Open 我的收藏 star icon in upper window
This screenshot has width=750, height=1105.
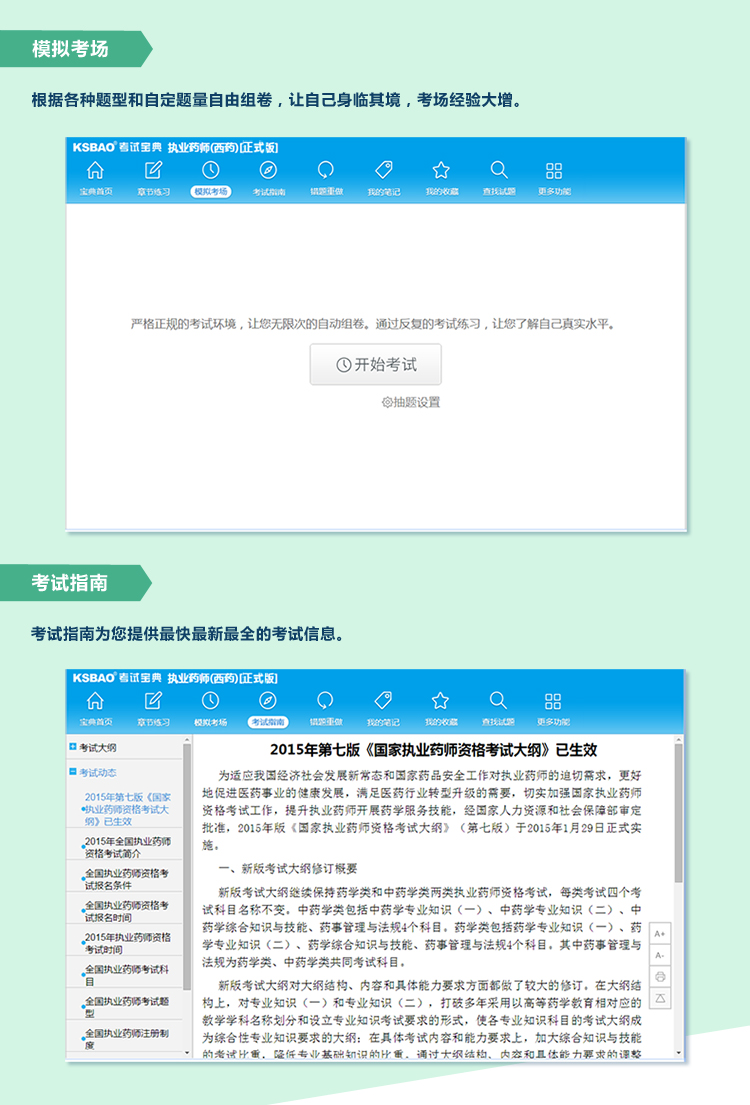click(x=441, y=178)
